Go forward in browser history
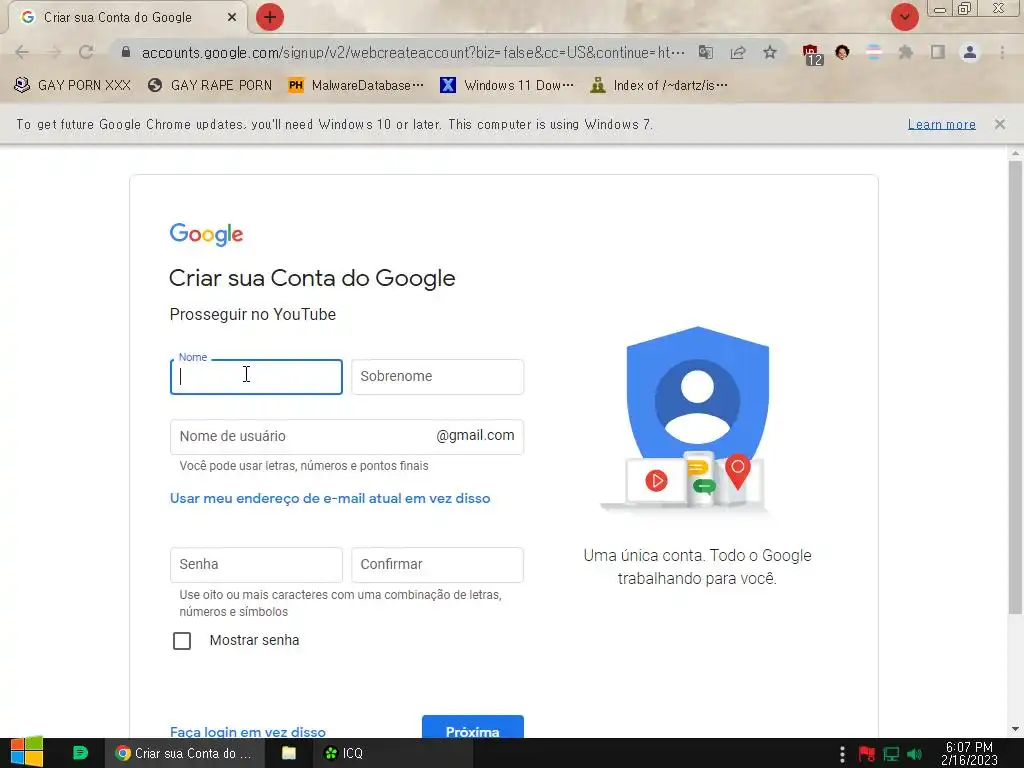Viewport: 1024px width, 768px height. click(x=54, y=52)
